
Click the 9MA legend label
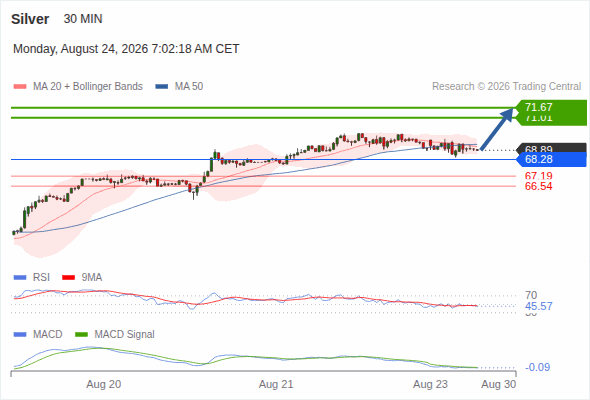coord(92,278)
